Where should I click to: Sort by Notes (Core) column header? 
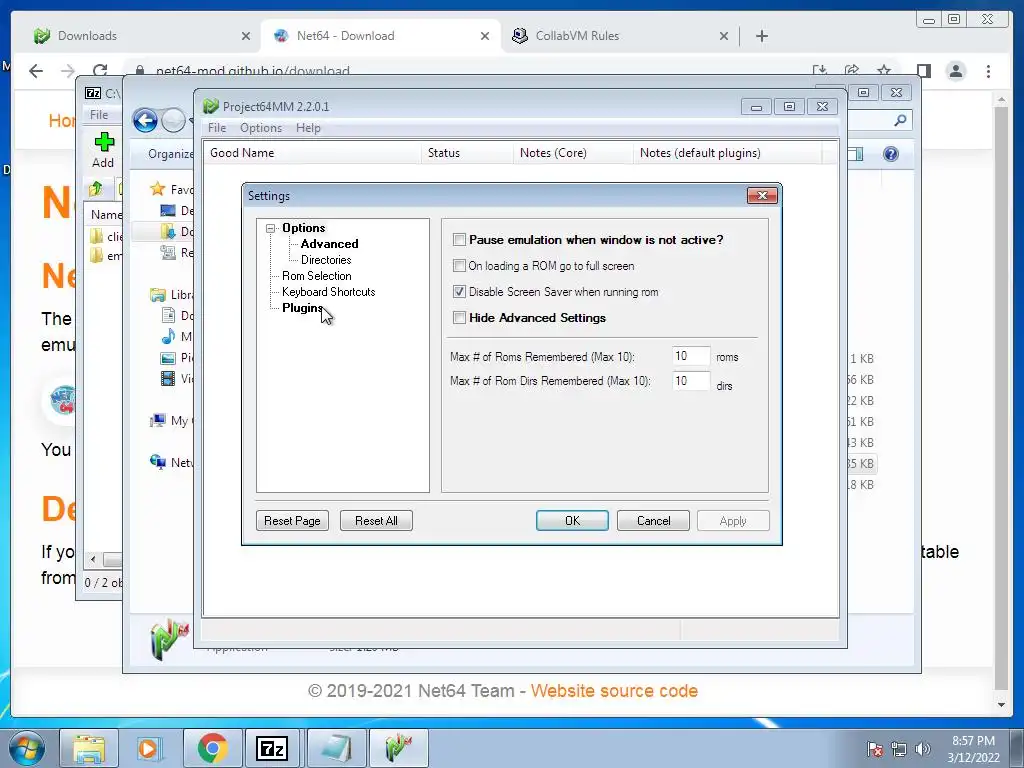(573, 153)
